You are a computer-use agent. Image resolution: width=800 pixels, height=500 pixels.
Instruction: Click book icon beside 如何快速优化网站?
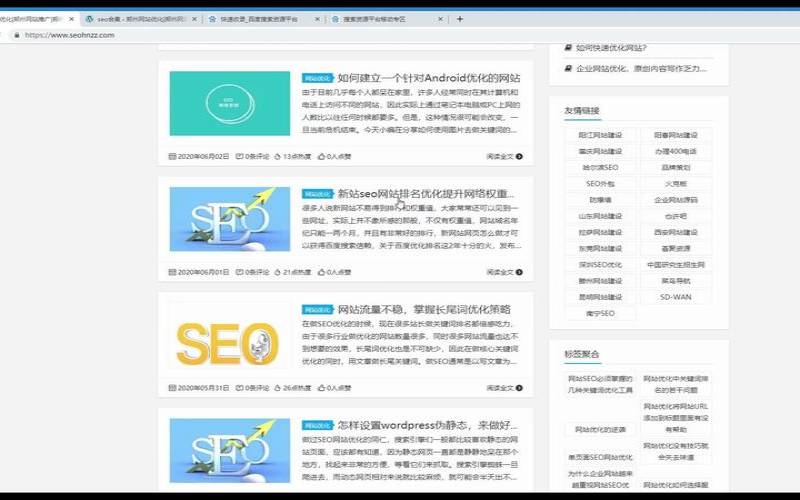pos(568,47)
